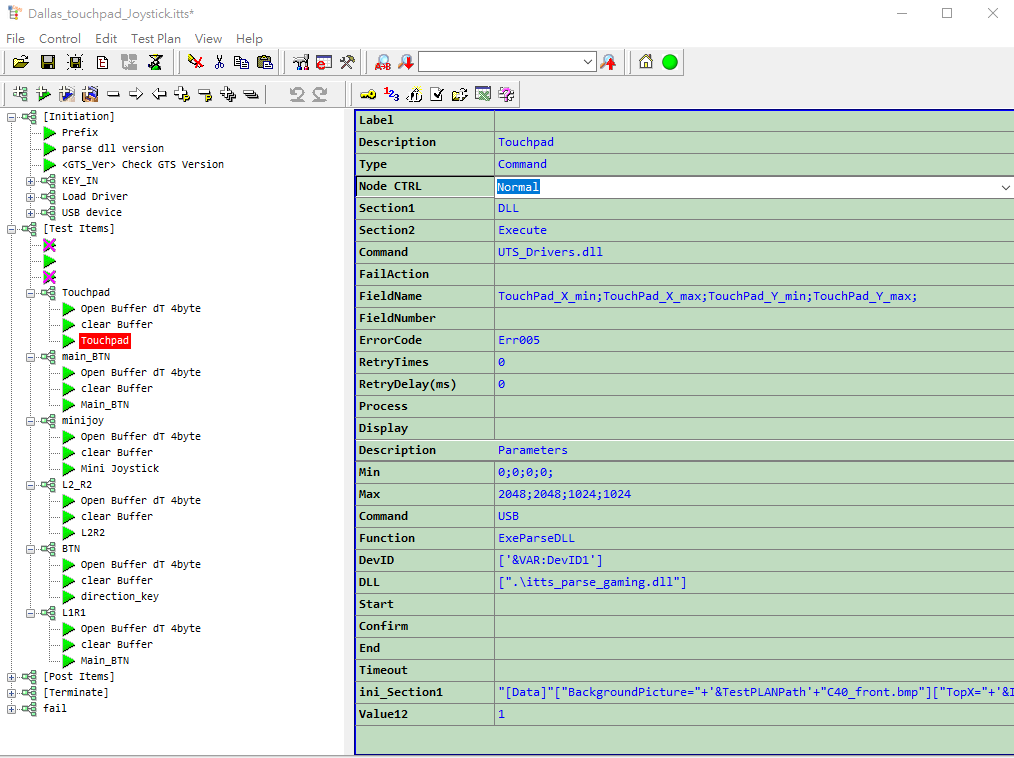The height and width of the screenshot is (758, 1014).
Task: Select the 'parse dll version' tree item
Action: (x=113, y=149)
